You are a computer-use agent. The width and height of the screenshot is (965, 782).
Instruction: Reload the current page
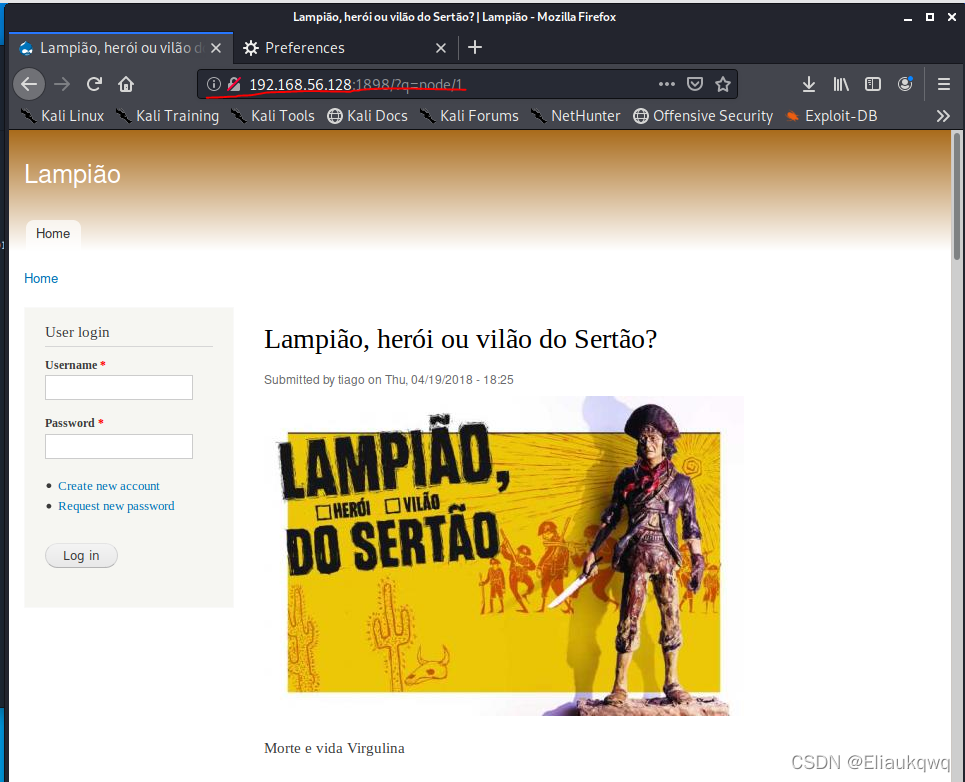click(94, 84)
